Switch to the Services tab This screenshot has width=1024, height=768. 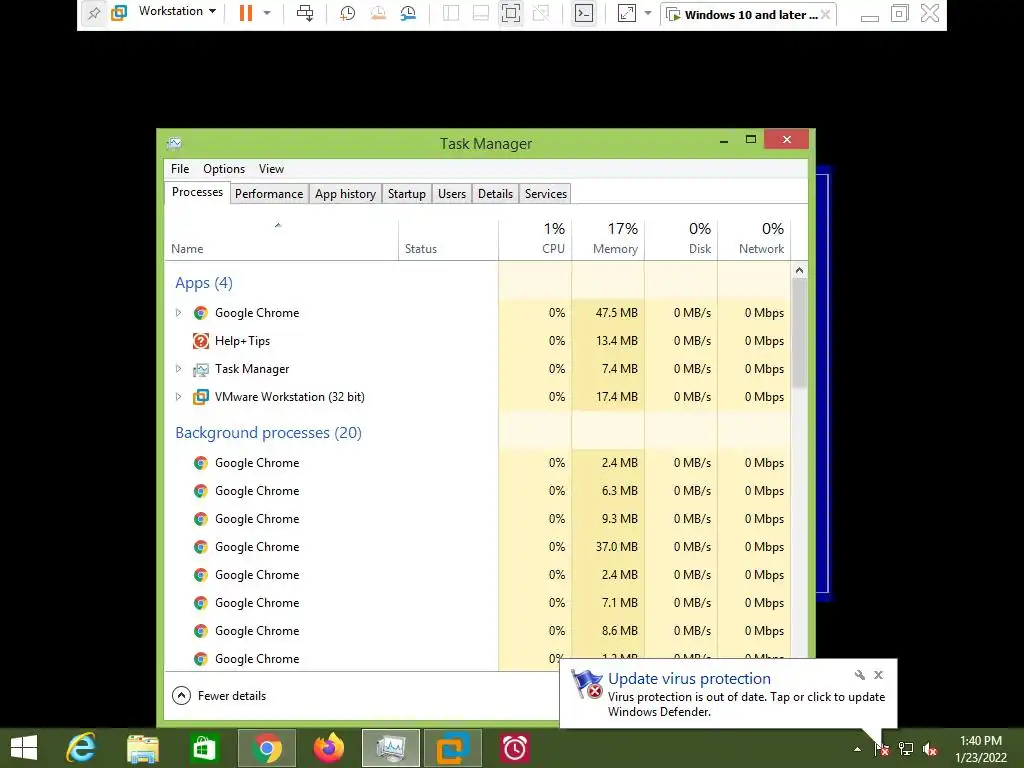pos(546,194)
